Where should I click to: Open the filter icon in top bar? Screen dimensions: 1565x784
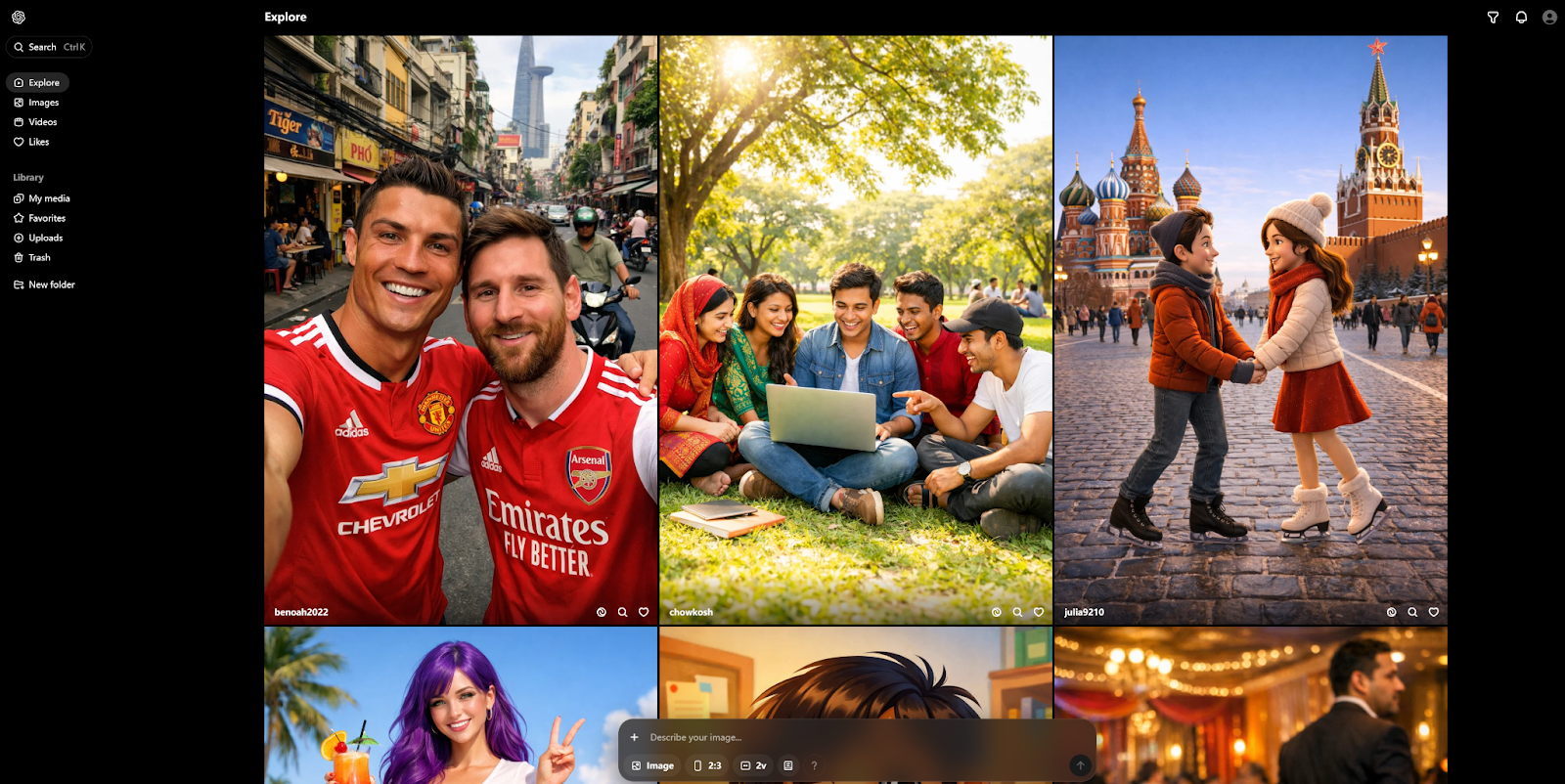coord(1493,18)
